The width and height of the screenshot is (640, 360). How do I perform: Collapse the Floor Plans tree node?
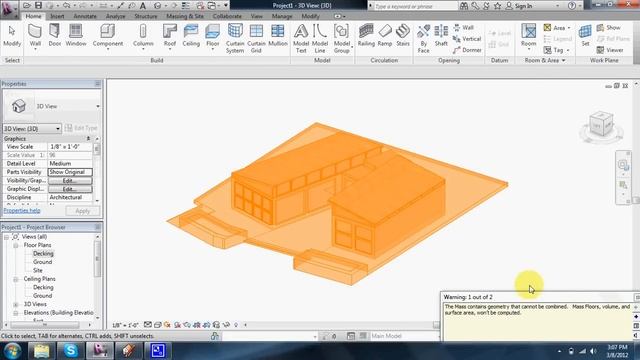click(x=16, y=245)
